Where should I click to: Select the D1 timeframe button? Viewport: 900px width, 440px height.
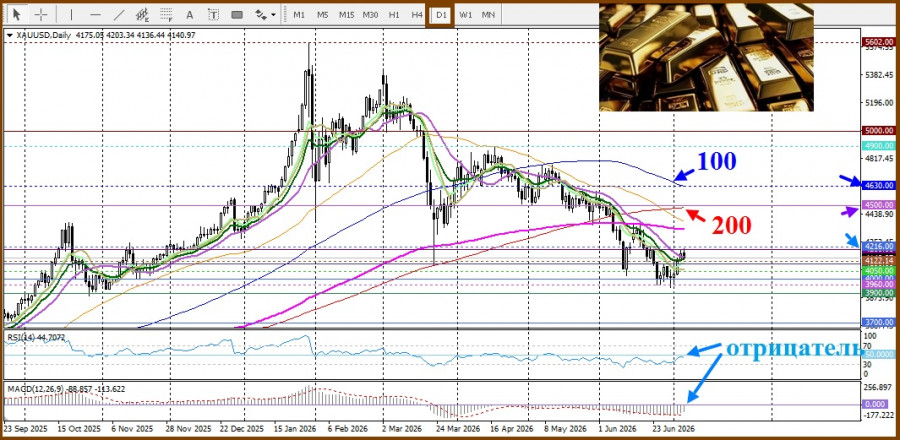click(x=441, y=15)
